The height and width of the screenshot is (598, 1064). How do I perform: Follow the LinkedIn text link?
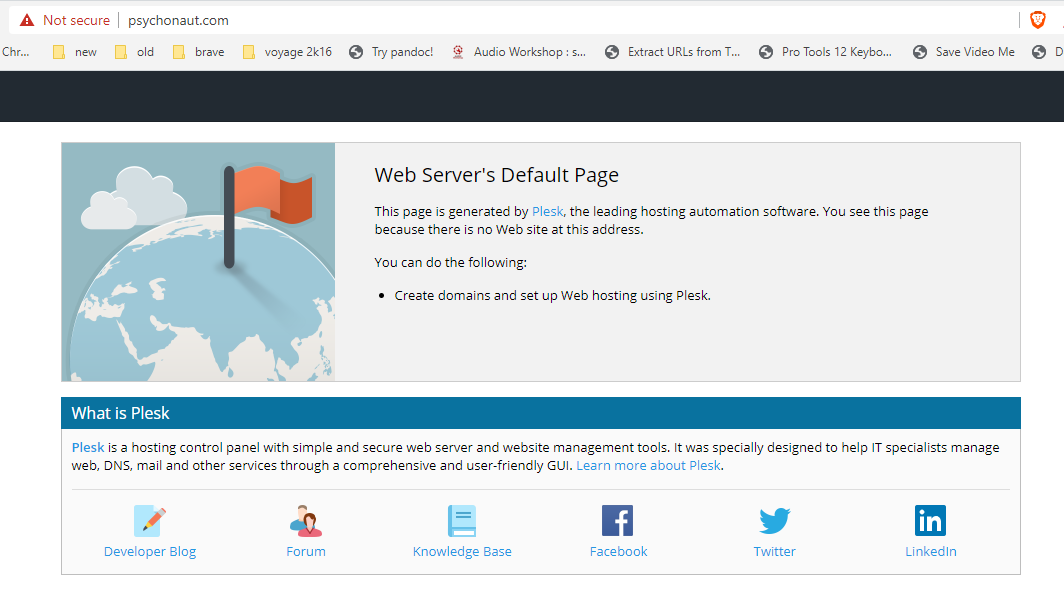tap(930, 552)
